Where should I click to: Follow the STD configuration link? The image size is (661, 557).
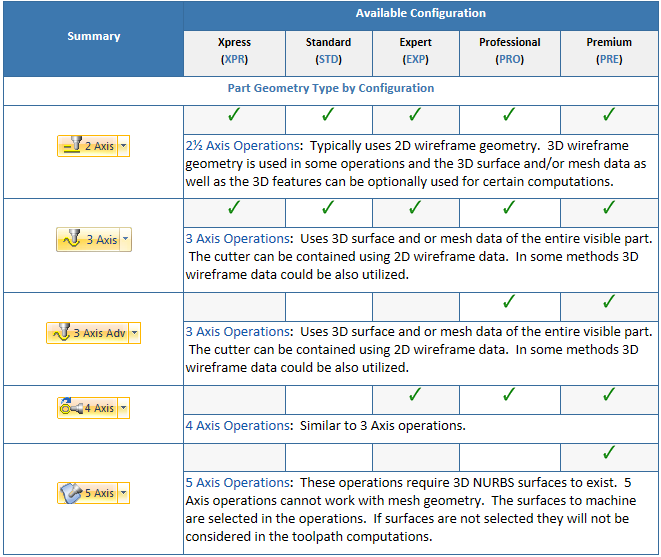[x=328, y=60]
